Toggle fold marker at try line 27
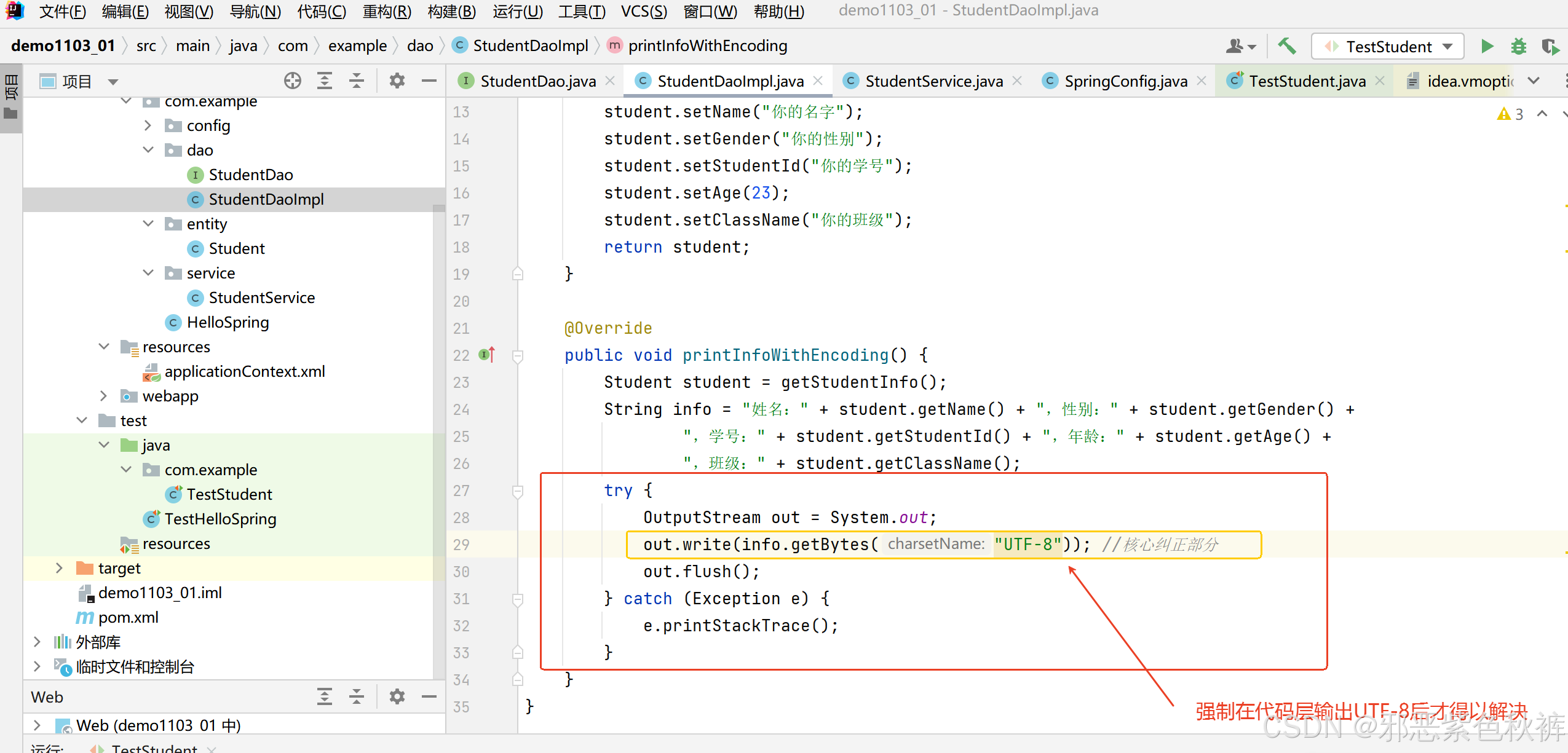 coord(518,491)
